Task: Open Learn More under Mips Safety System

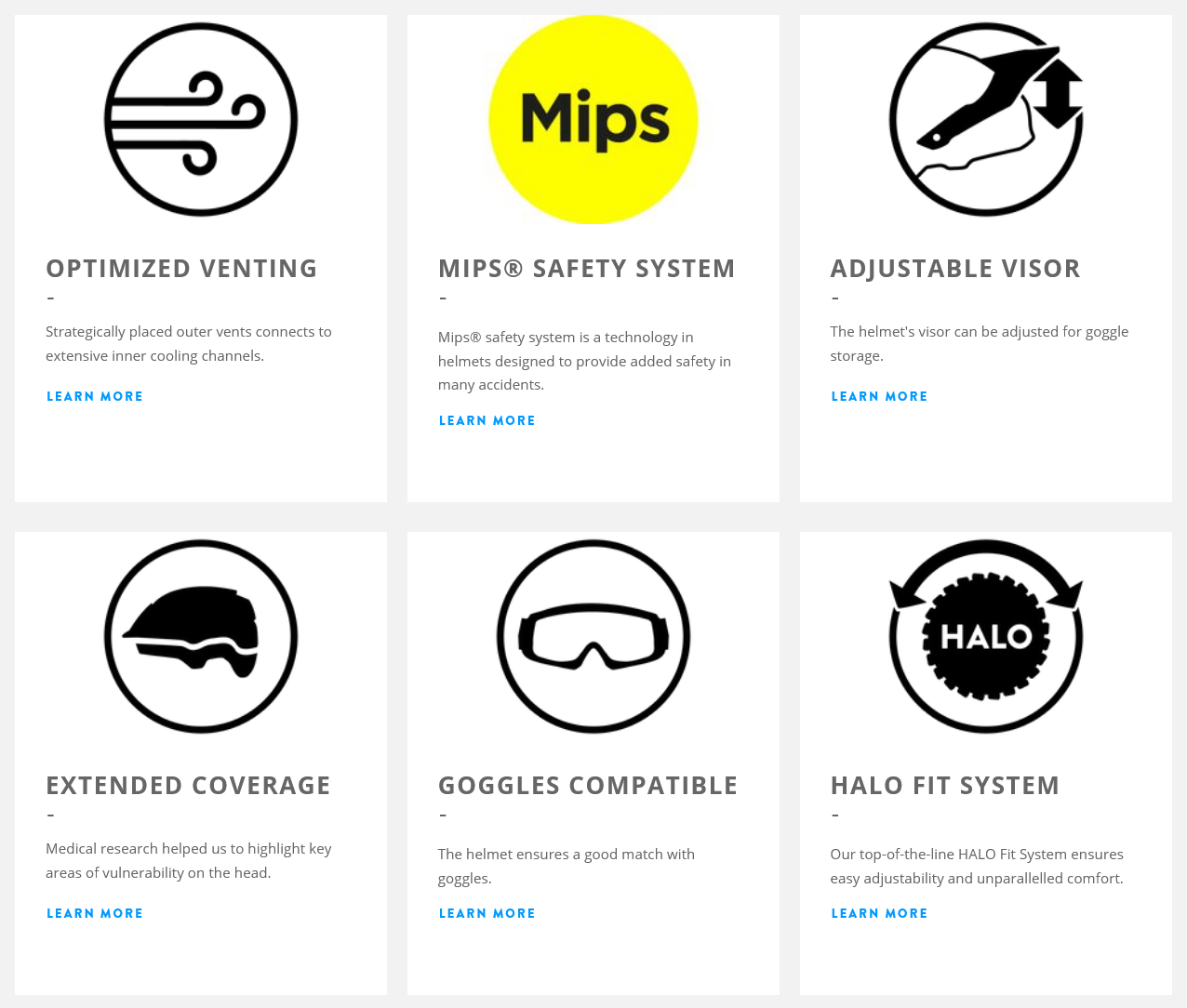Action: point(487,420)
